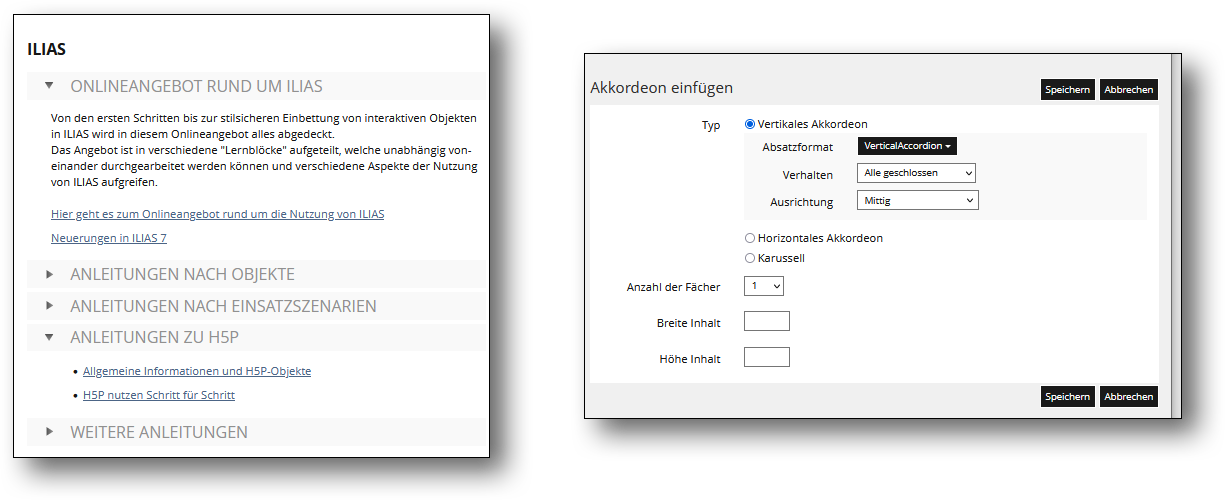The image size is (1225, 500).
Task: Choose the Karussell type option
Action: click(750, 258)
